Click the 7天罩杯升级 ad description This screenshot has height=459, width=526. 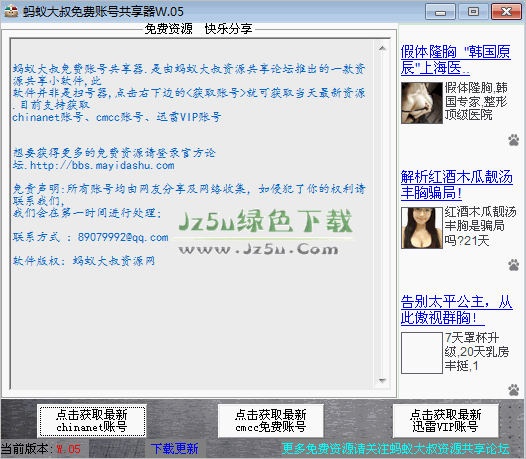pos(477,351)
